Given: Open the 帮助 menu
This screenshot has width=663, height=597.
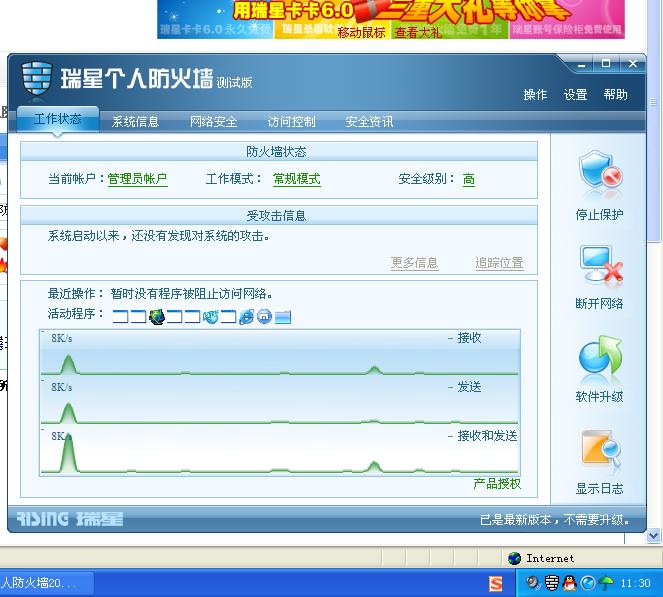Looking at the screenshot, I should [616, 95].
